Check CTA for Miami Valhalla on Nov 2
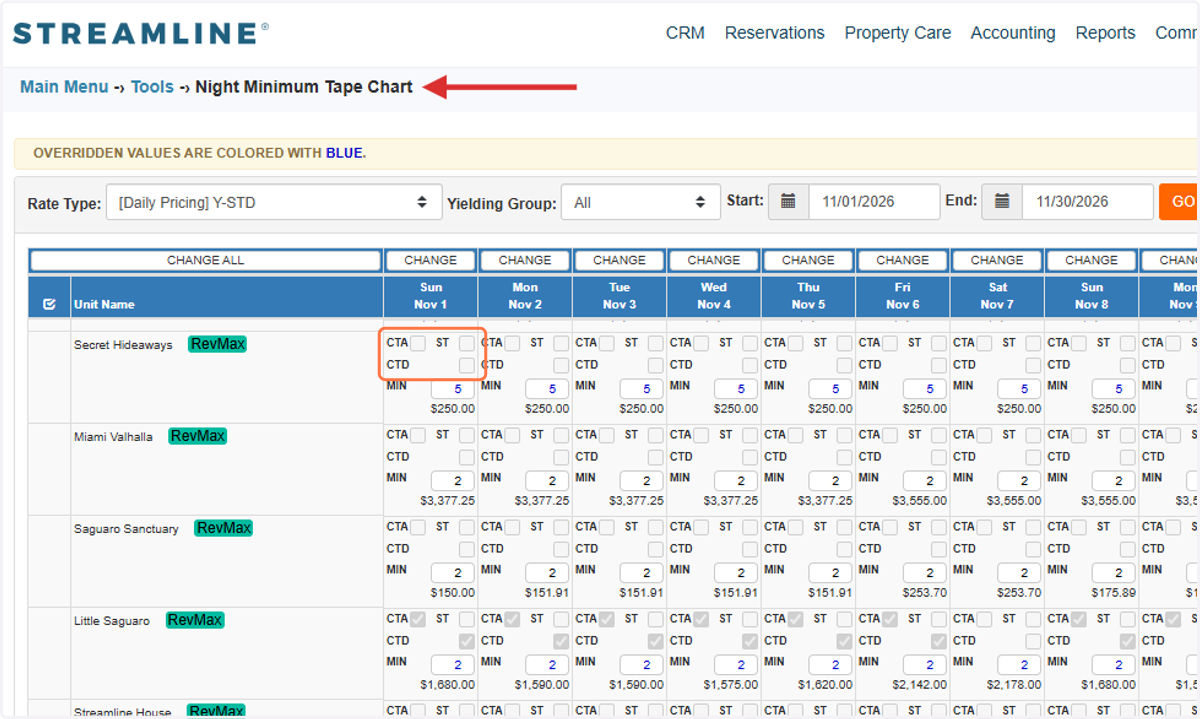 click(512, 435)
